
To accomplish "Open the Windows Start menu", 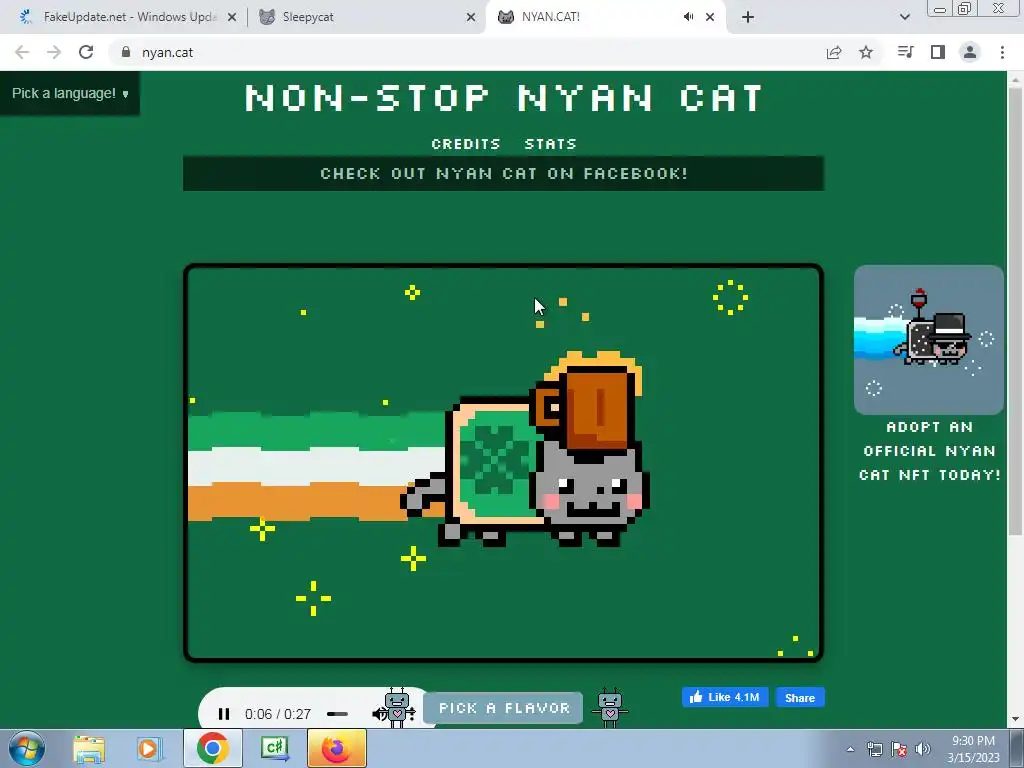I will pos(27,748).
